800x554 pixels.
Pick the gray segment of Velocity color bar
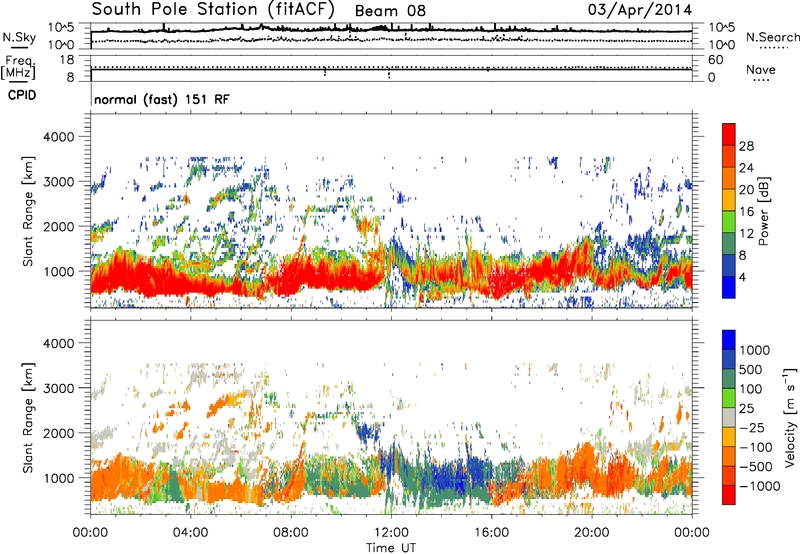pos(729,418)
